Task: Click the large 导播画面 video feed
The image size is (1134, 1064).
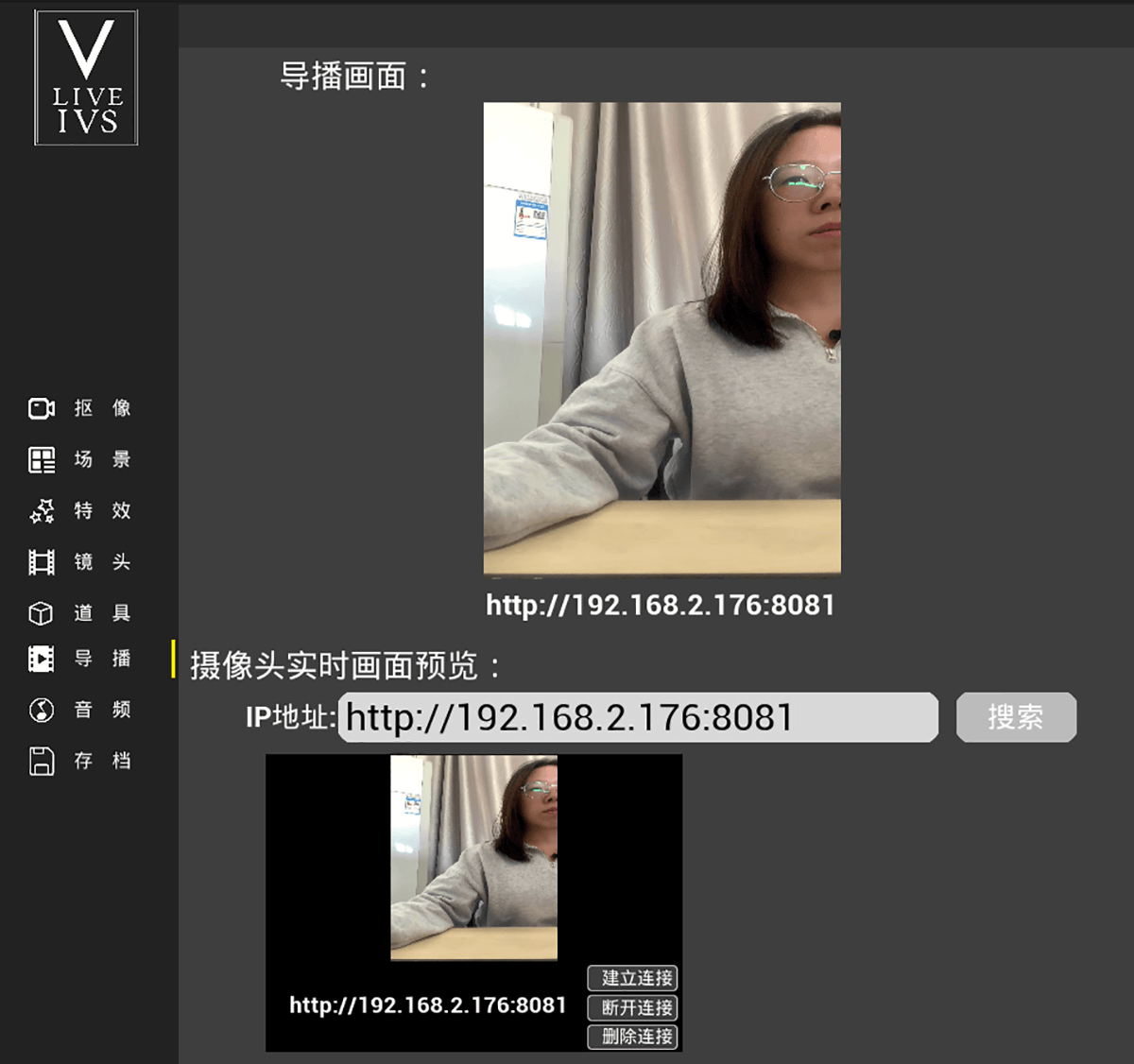Action: coord(661,338)
